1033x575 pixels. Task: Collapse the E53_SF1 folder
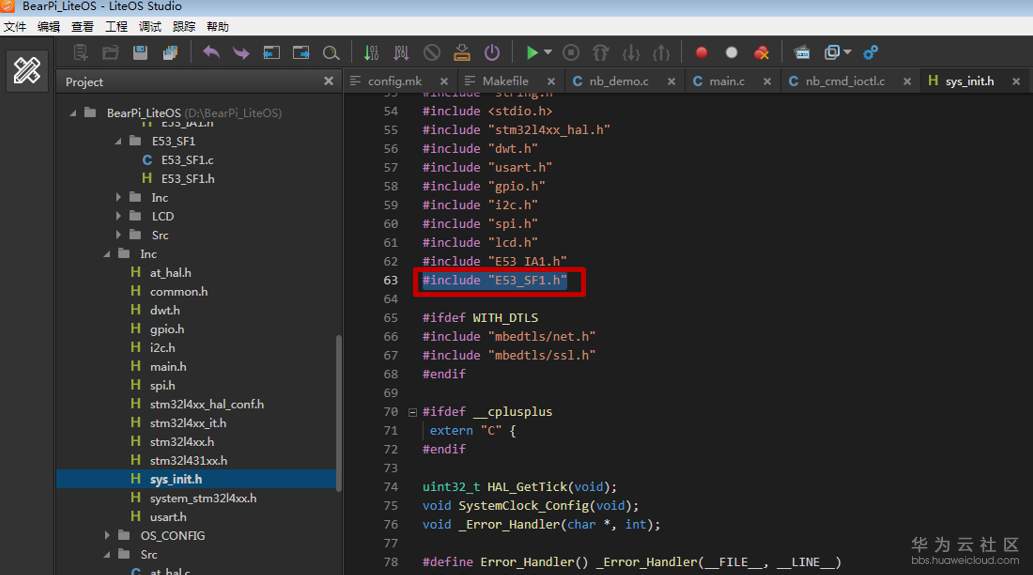tap(118, 141)
